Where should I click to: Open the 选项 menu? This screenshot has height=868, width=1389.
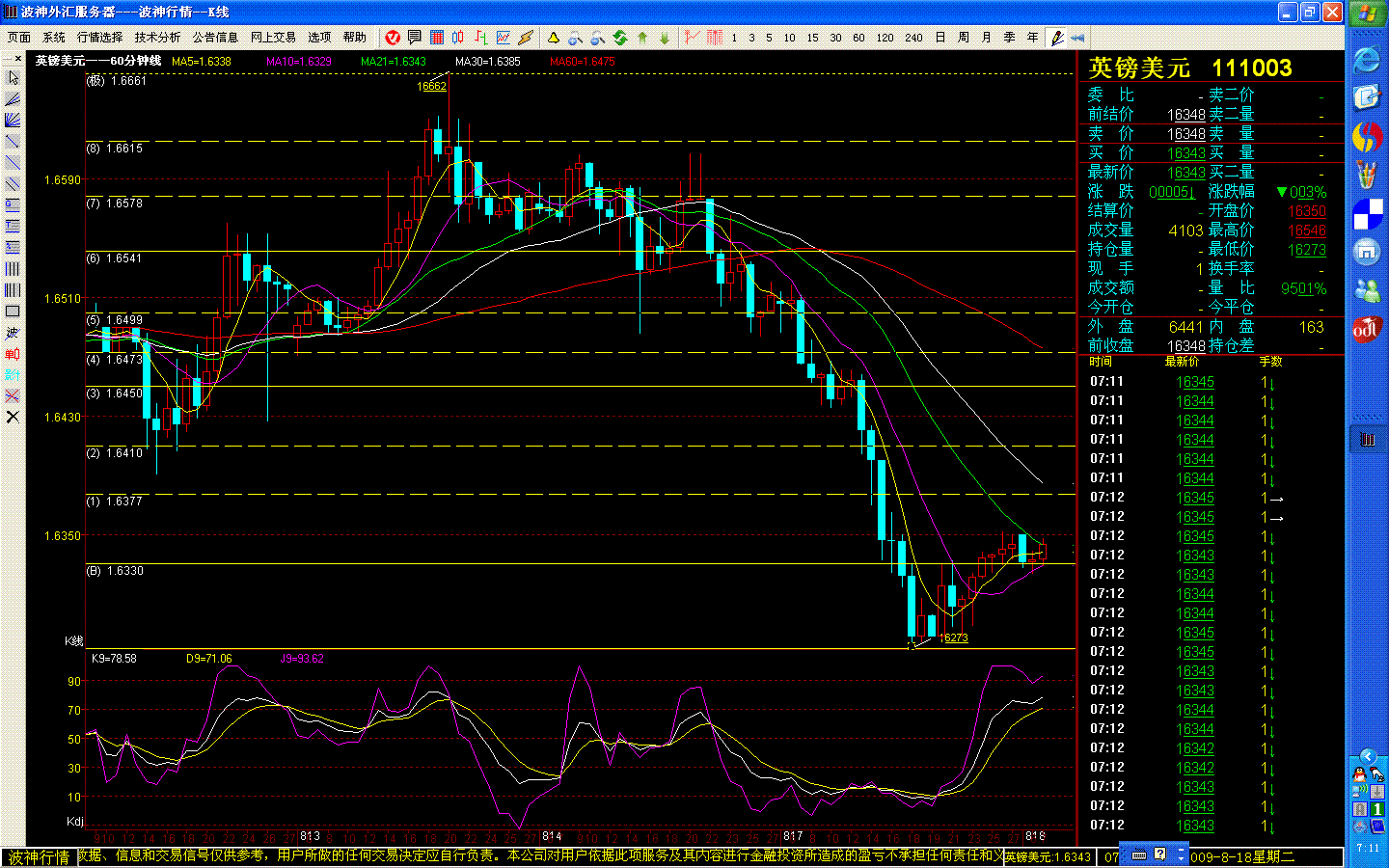pos(319,38)
